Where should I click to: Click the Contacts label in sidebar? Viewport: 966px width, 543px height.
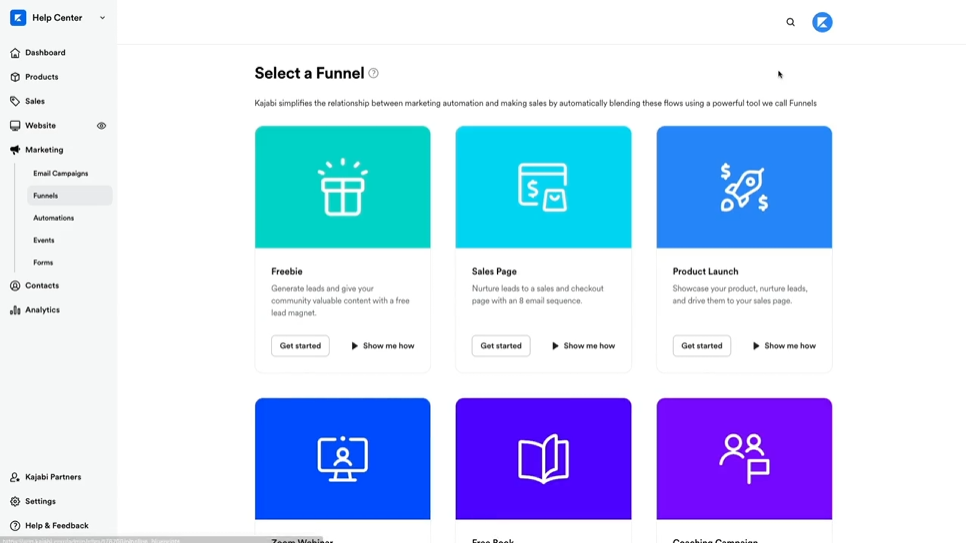42,286
